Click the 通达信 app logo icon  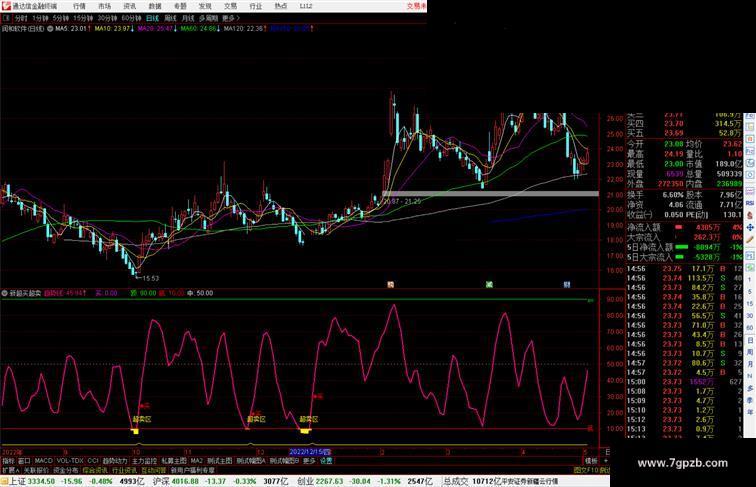(6, 6)
